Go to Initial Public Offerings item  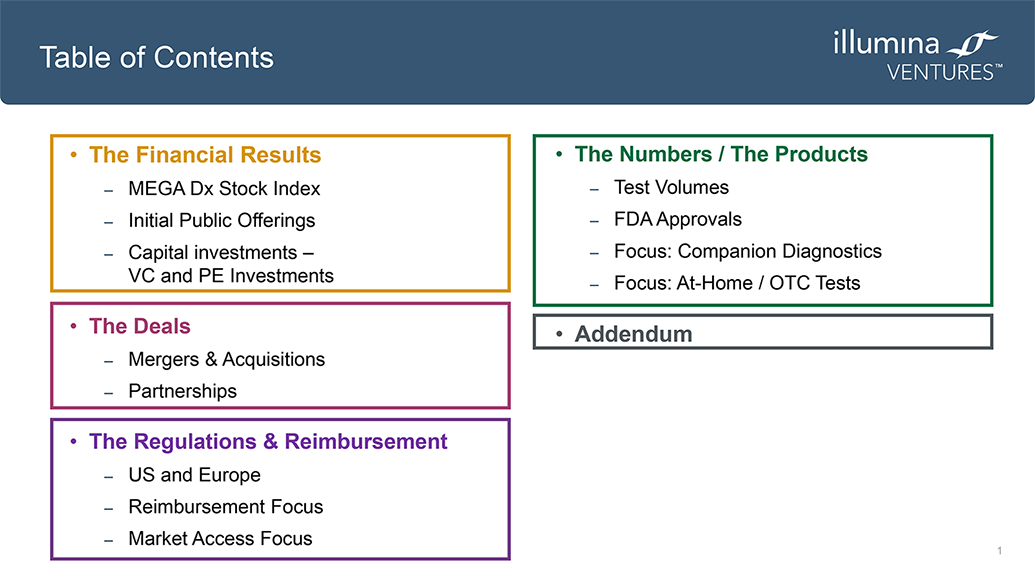tap(222, 220)
